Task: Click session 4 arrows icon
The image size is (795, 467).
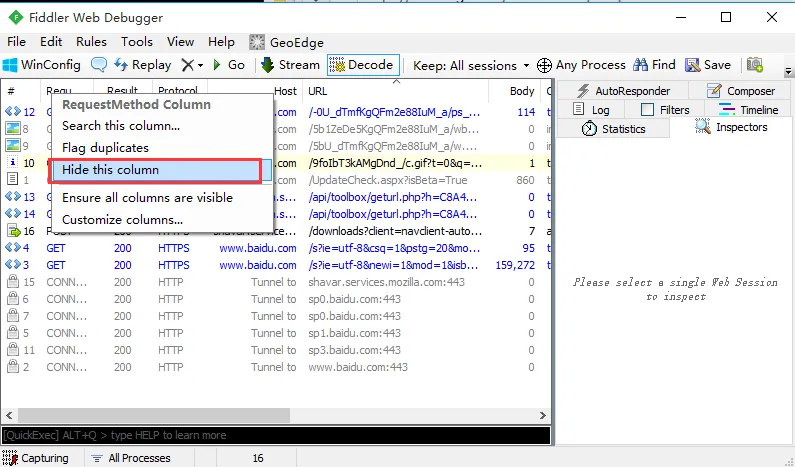Action: [x=13, y=247]
